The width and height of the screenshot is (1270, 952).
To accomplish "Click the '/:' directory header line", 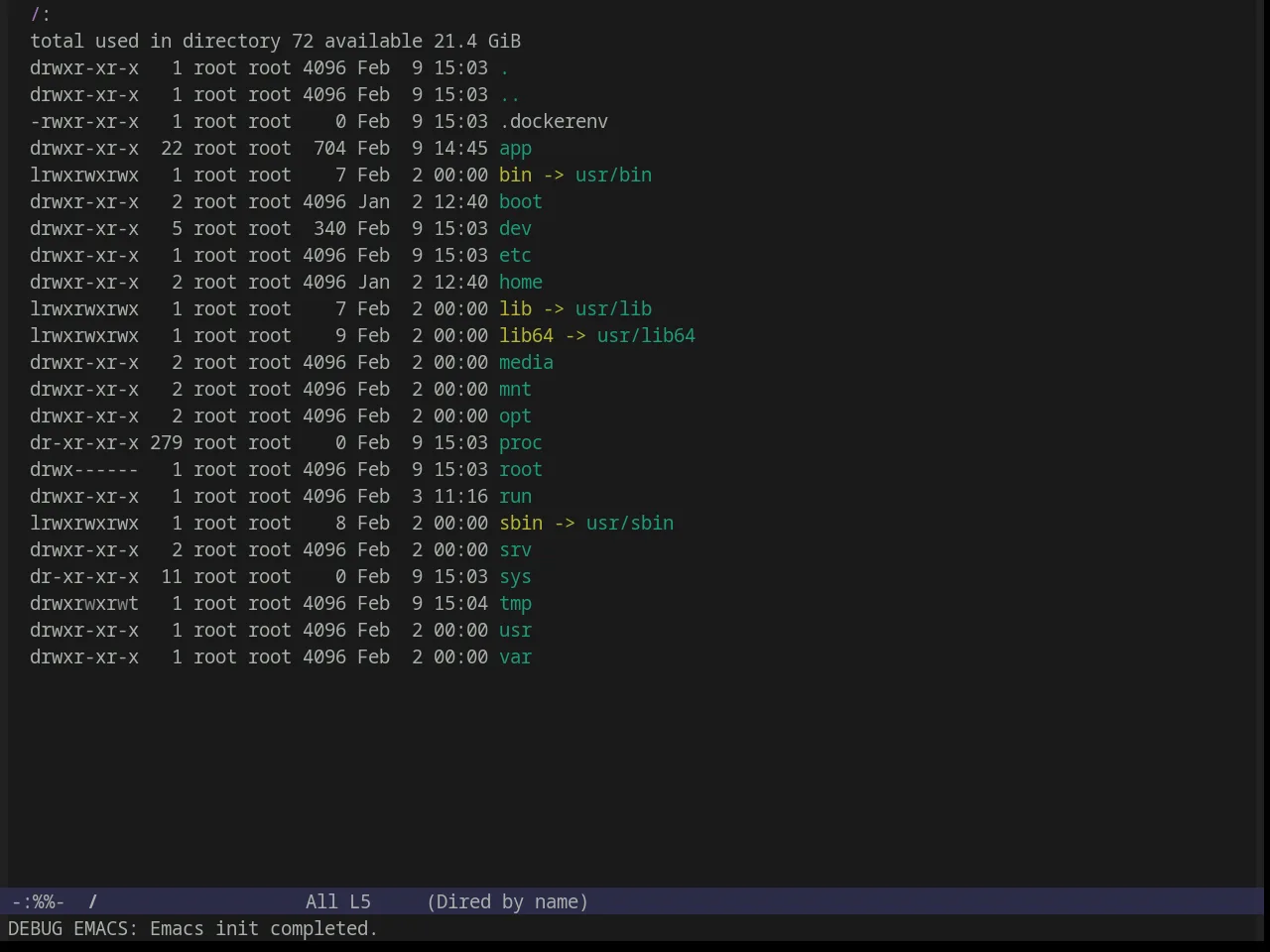I will [41, 14].
